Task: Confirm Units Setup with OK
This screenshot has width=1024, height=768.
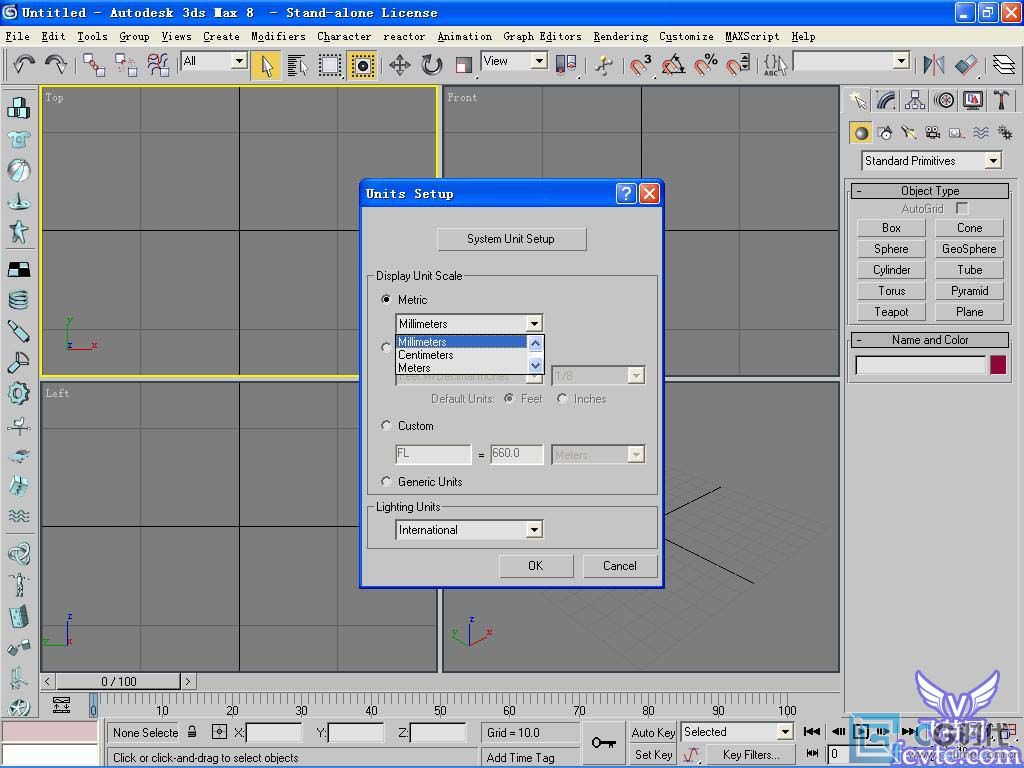Action: coord(536,566)
